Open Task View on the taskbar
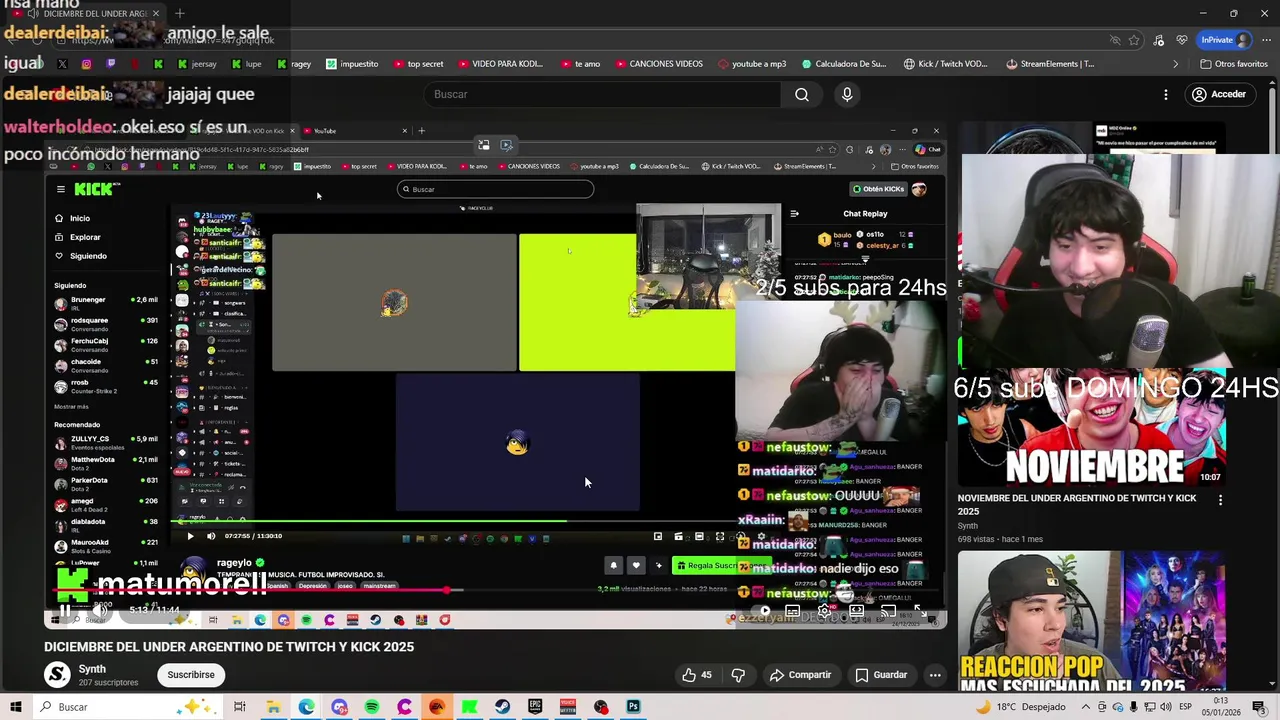The height and width of the screenshot is (720, 1280). (240, 707)
